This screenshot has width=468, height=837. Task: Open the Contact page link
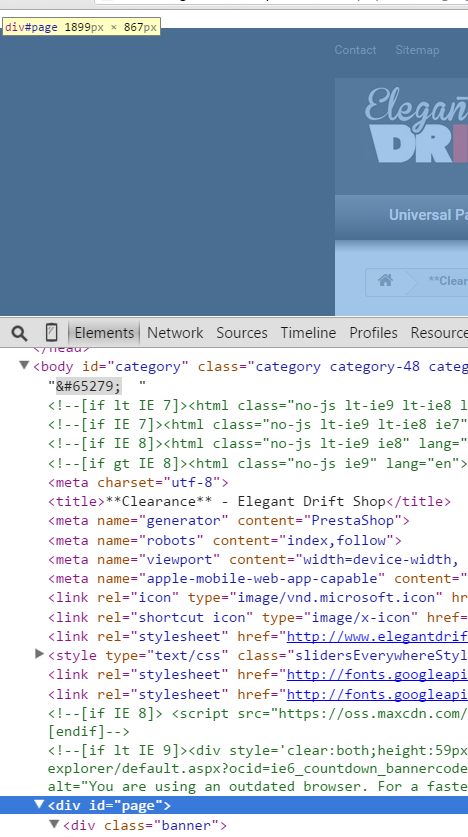(355, 50)
